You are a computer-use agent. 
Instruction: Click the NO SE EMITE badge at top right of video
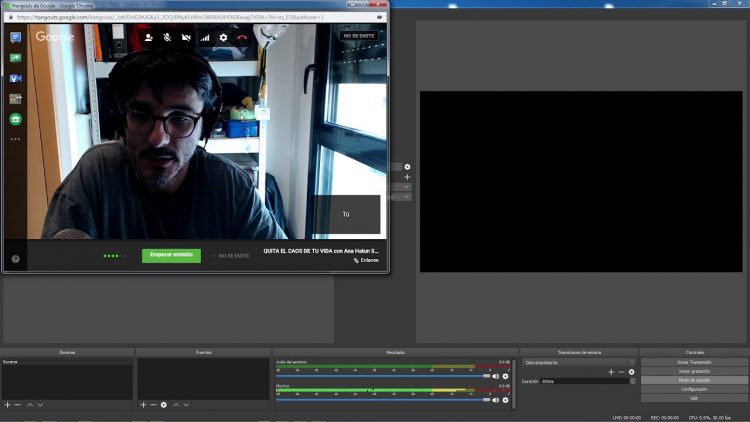359,36
